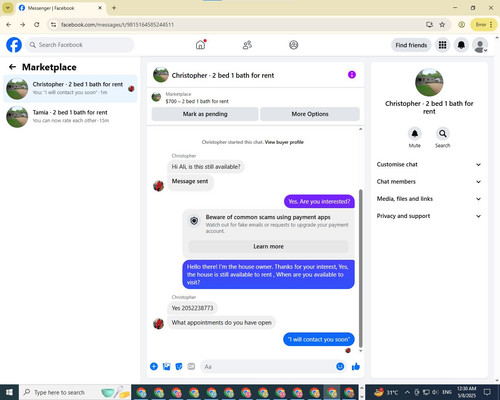
Task: Click the 'Hi Ali, is this still available?' message
Action: [206, 167]
